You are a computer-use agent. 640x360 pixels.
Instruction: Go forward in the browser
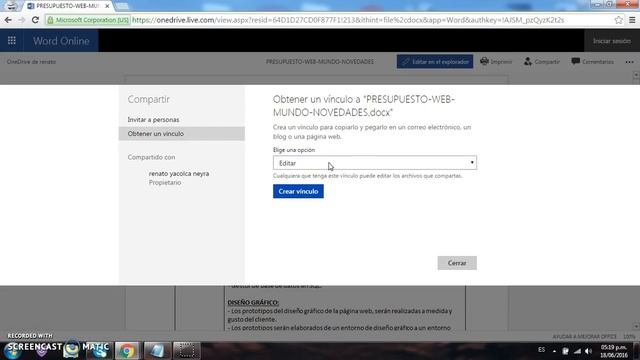click(x=22, y=20)
